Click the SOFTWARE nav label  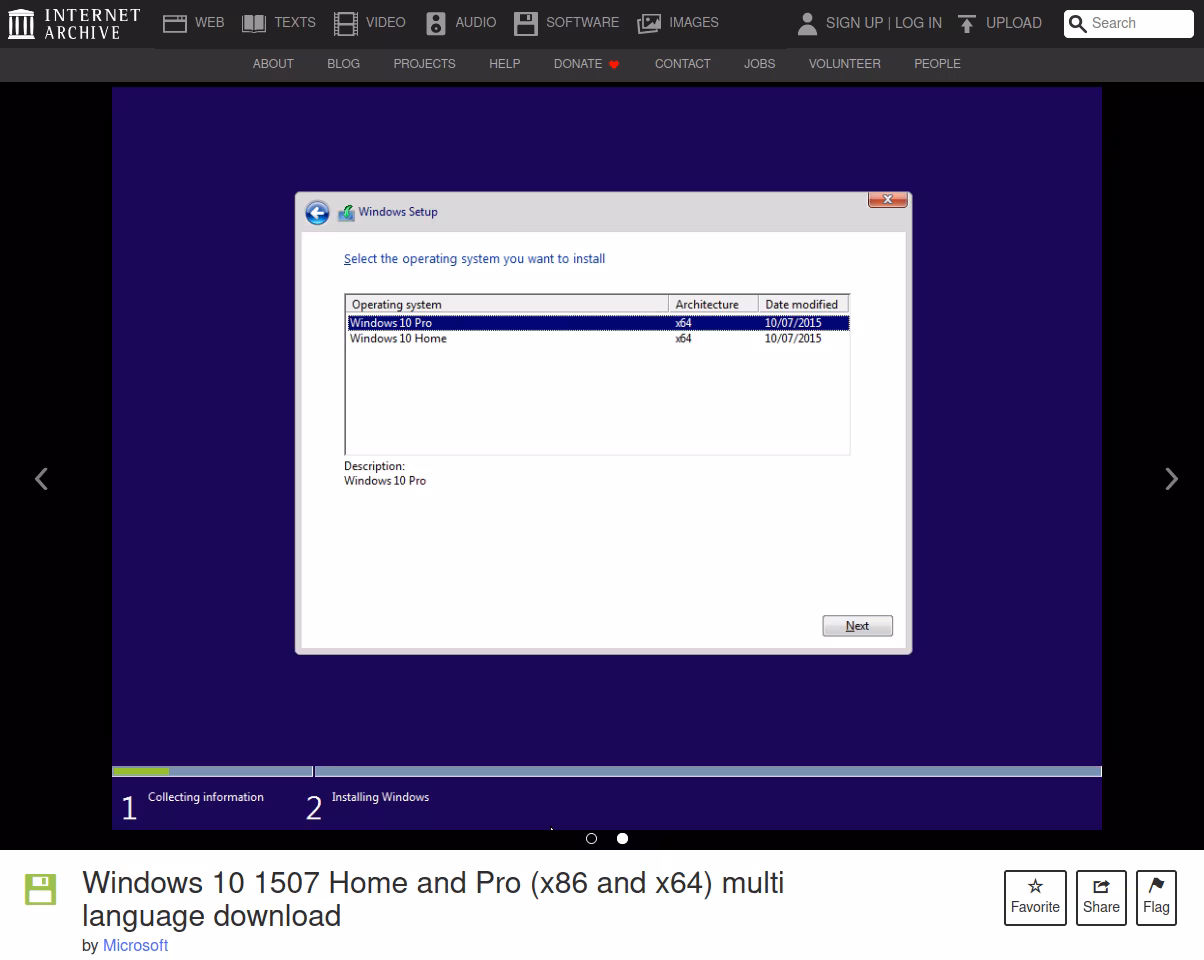[x=582, y=23]
